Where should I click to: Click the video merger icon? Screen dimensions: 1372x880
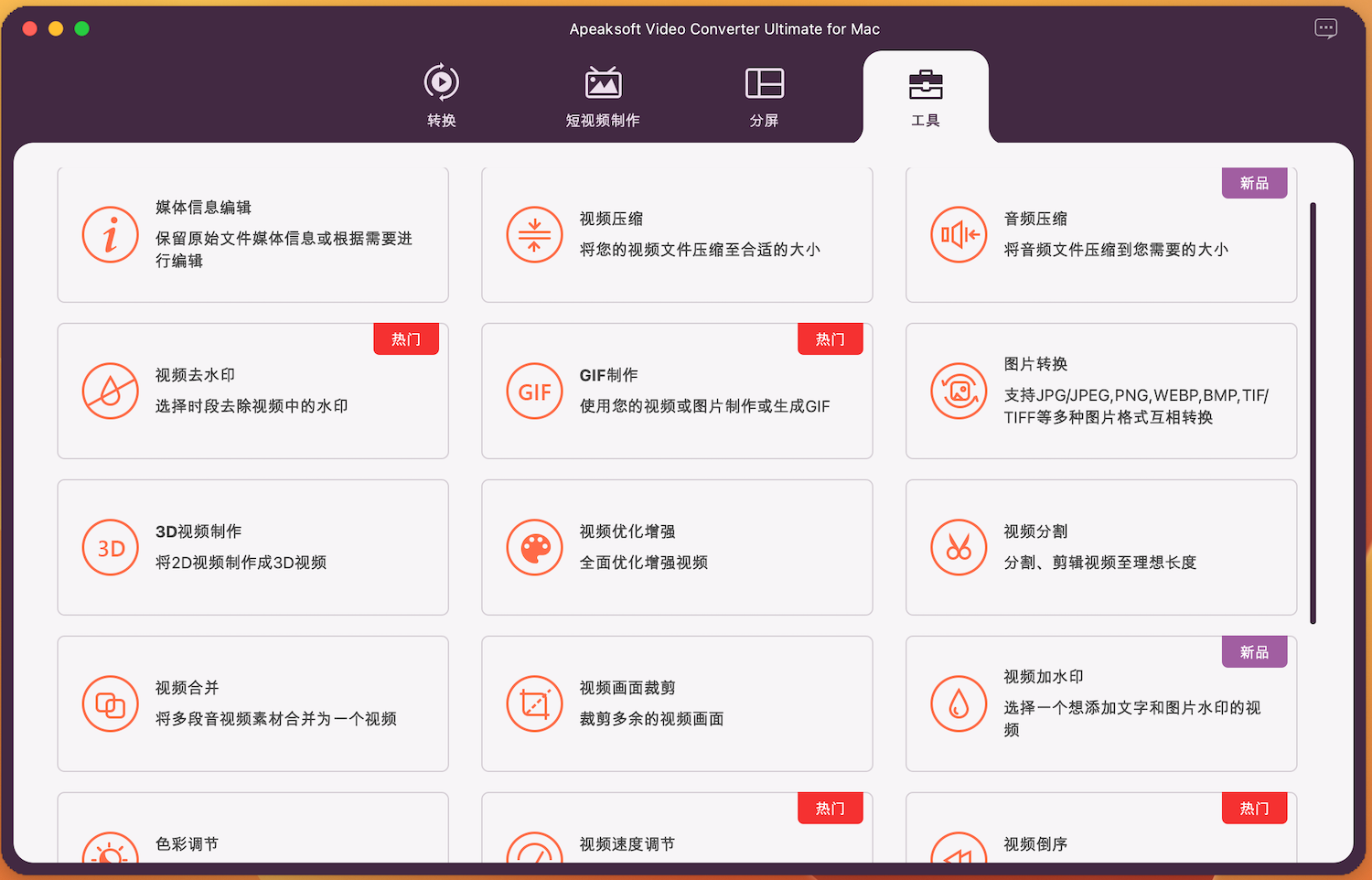(x=110, y=703)
